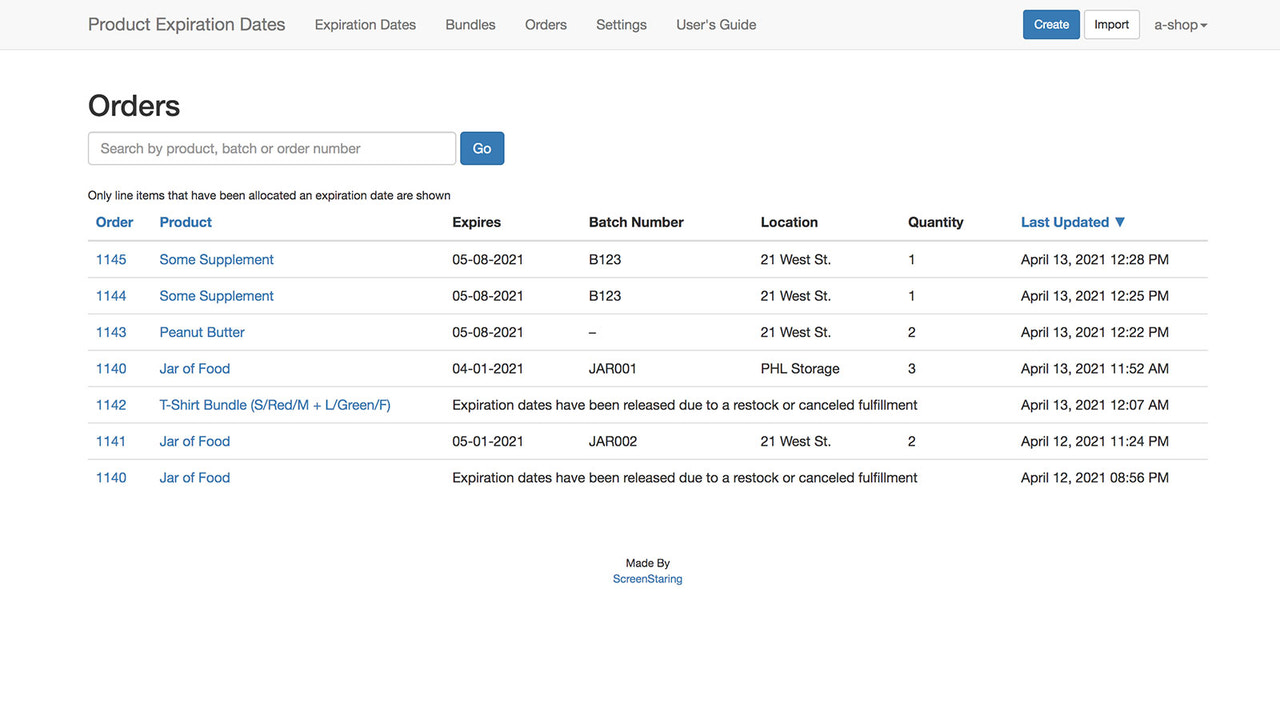
Task: Click the Product Expiration Dates home link
Action: 186,24
